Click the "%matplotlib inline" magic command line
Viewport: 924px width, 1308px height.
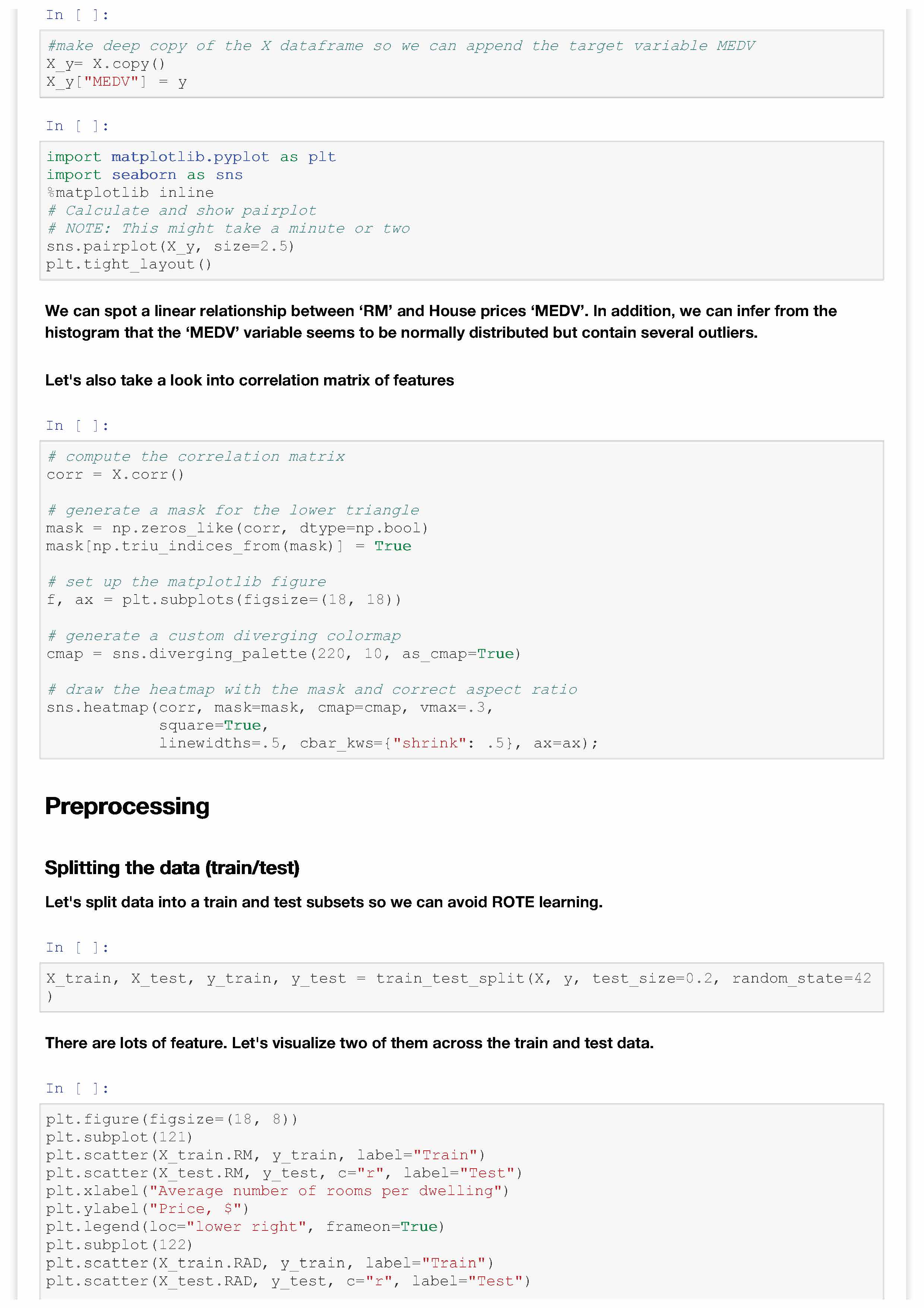[130, 193]
